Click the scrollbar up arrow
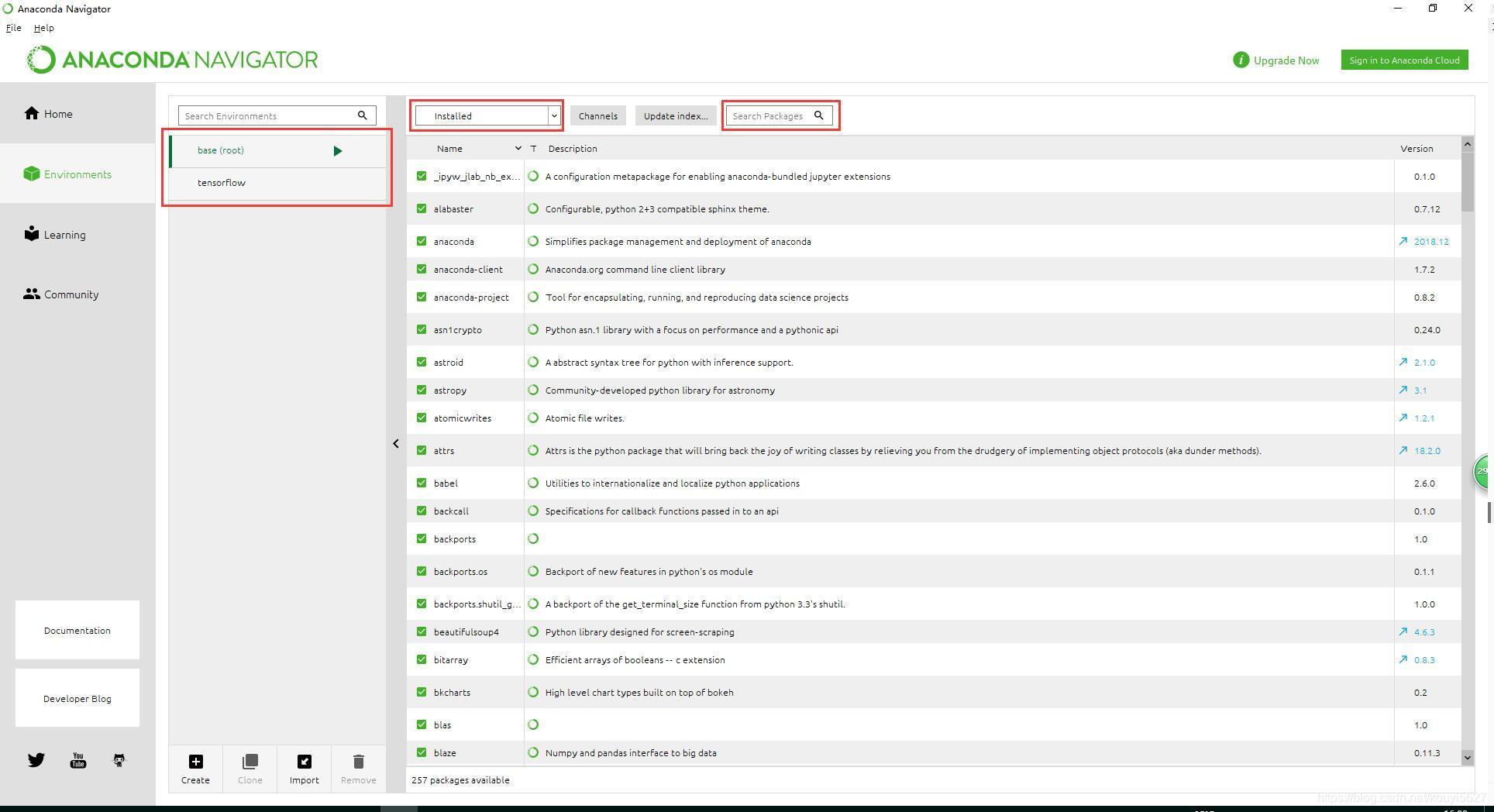Image resolution: width=1494 pixels, height=812 pixels. coord(1467,144)
